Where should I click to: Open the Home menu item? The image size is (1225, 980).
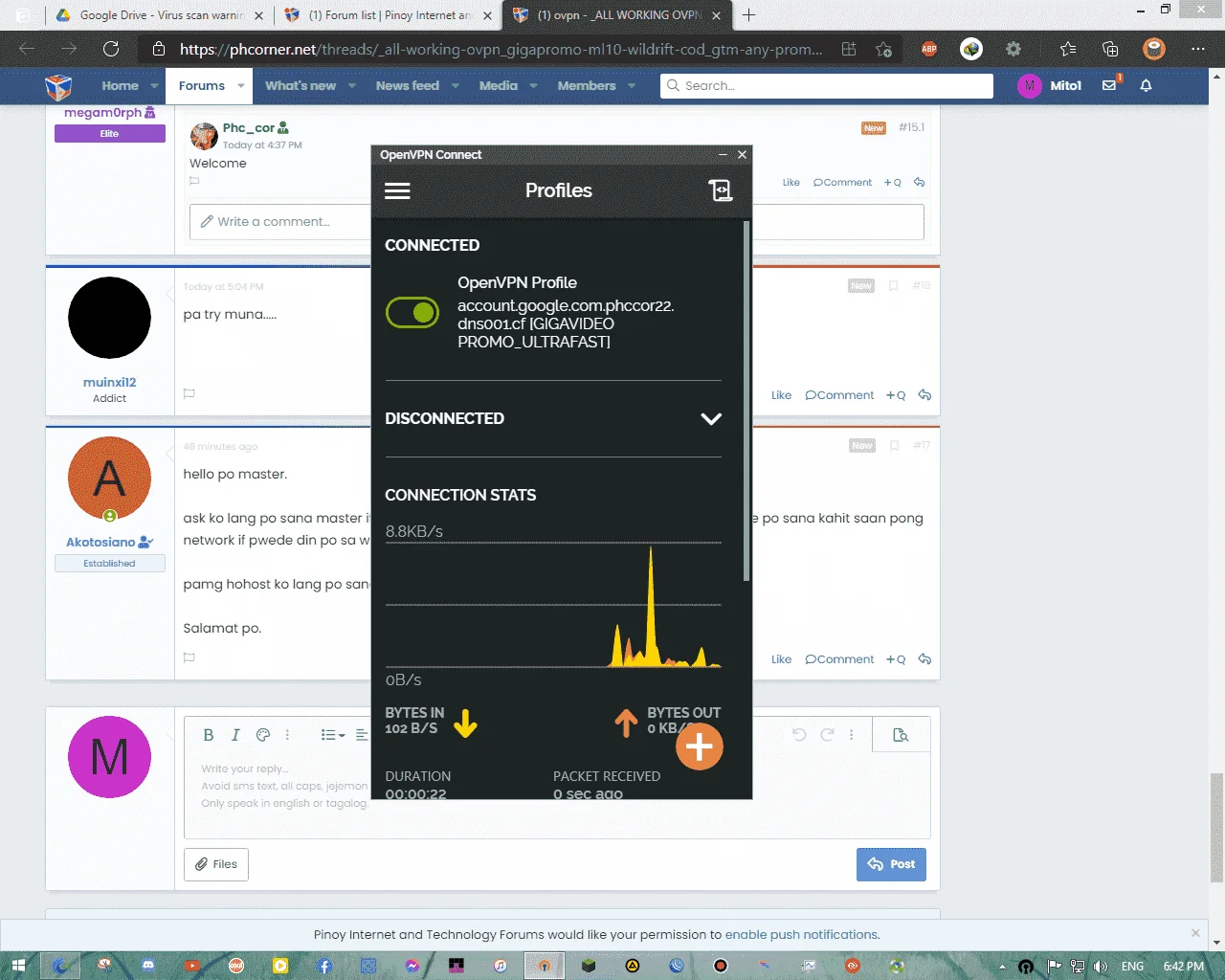point(121,85)
